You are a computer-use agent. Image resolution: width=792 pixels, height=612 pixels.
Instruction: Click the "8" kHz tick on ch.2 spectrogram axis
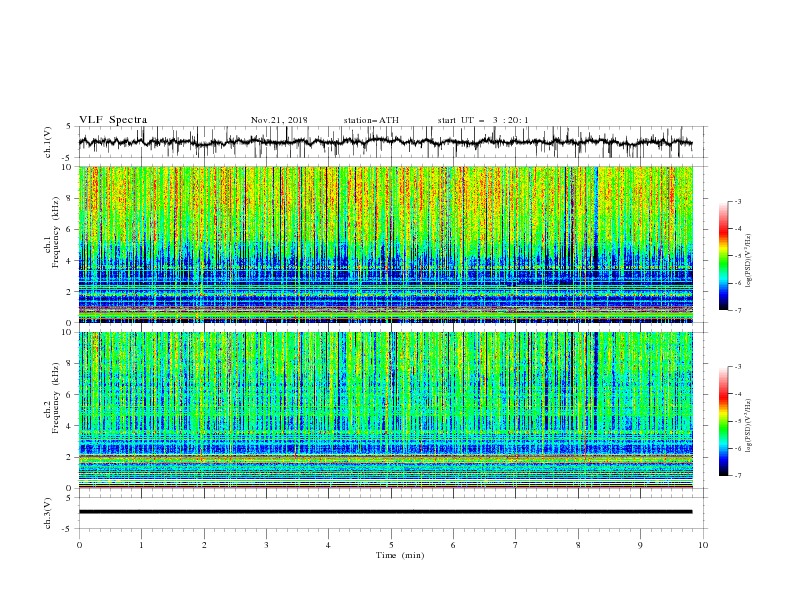point(69,364)
